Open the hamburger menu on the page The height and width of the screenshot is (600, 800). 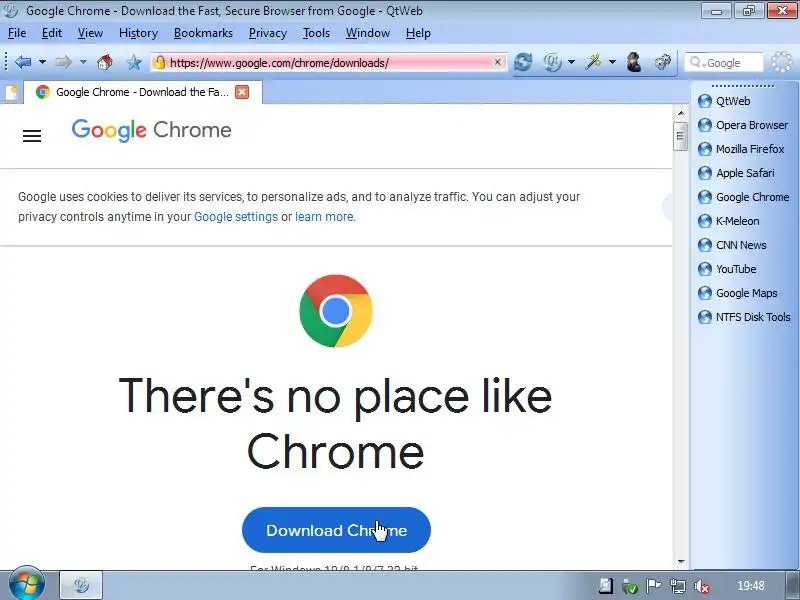32,136
